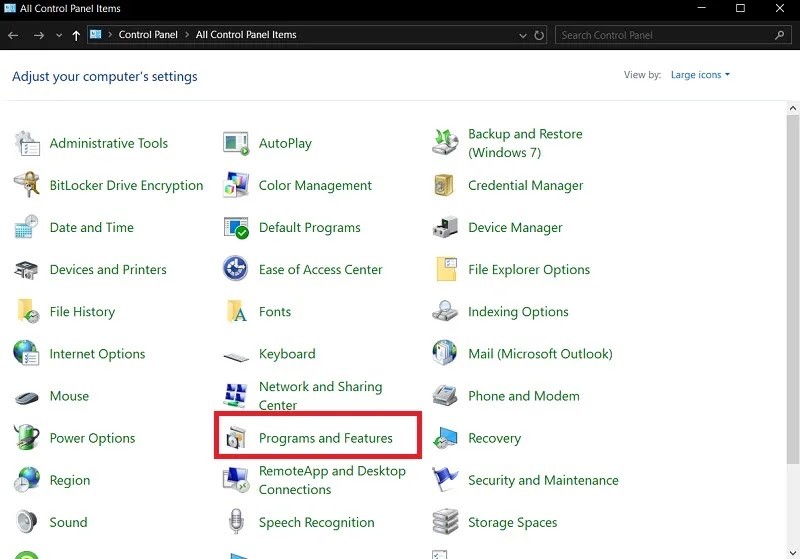The image size is (800, 559).
Task: Open the Default Programs link
Action: 309,227
